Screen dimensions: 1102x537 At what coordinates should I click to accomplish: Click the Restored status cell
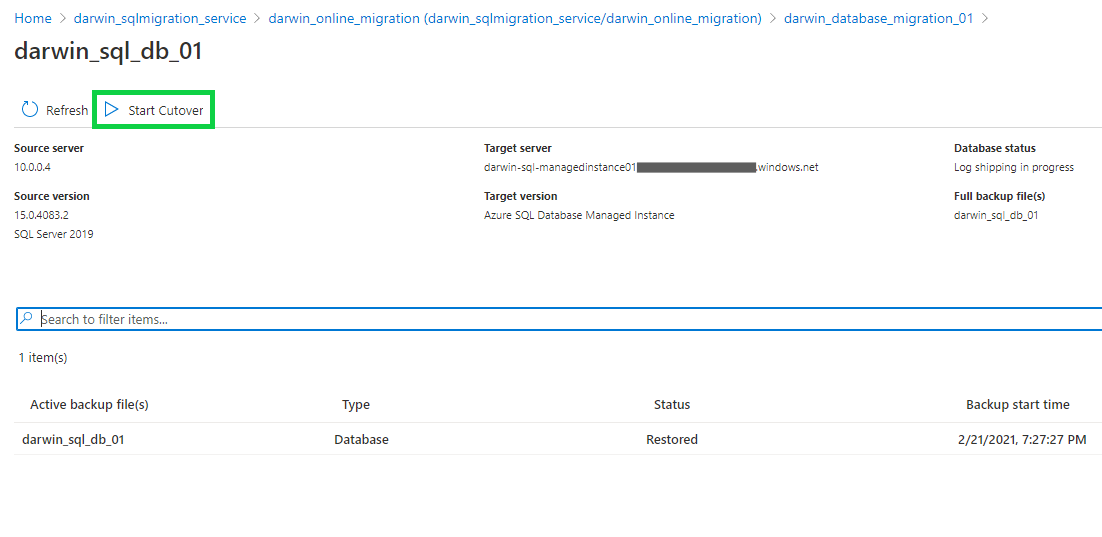(x=672, y=440)
